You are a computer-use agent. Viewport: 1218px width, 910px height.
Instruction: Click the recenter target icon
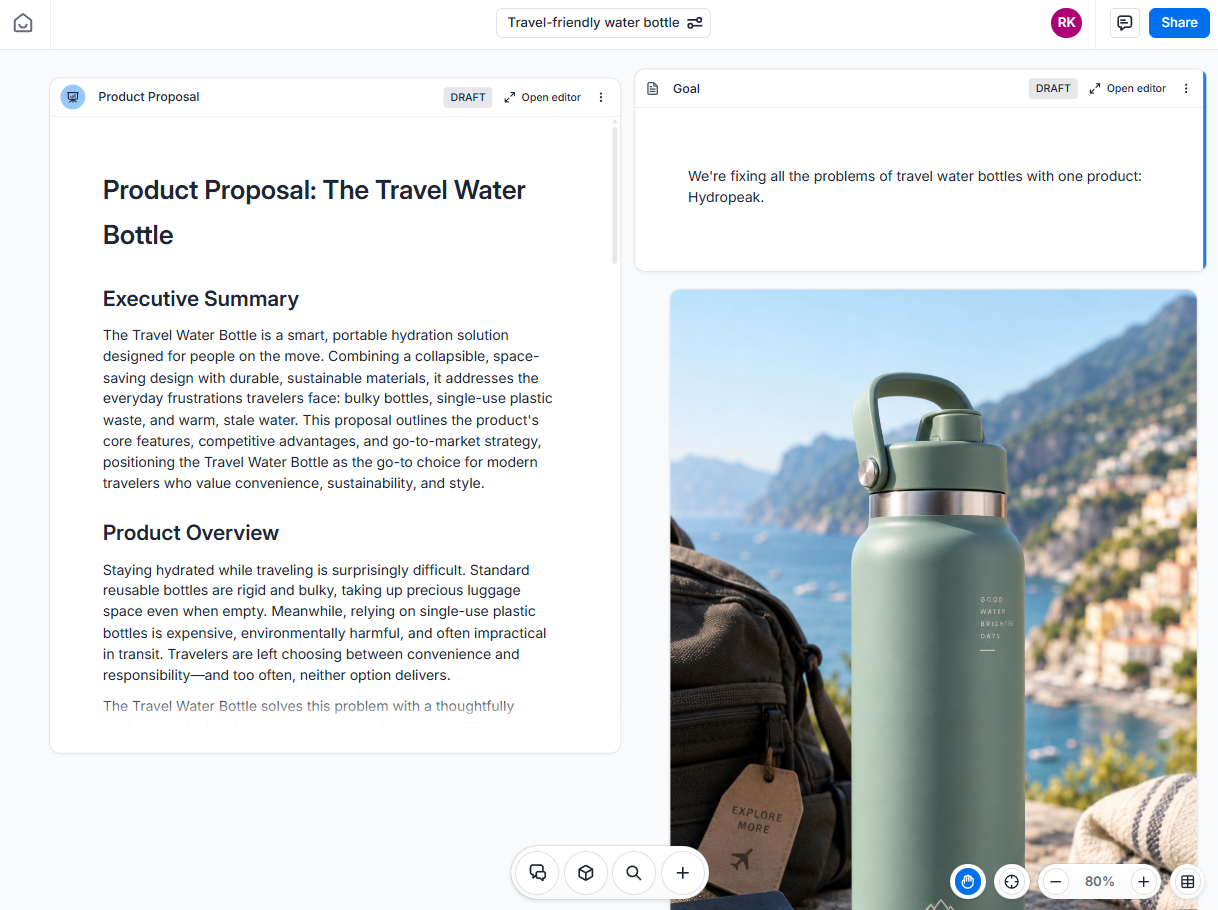tap(1011, 881)
